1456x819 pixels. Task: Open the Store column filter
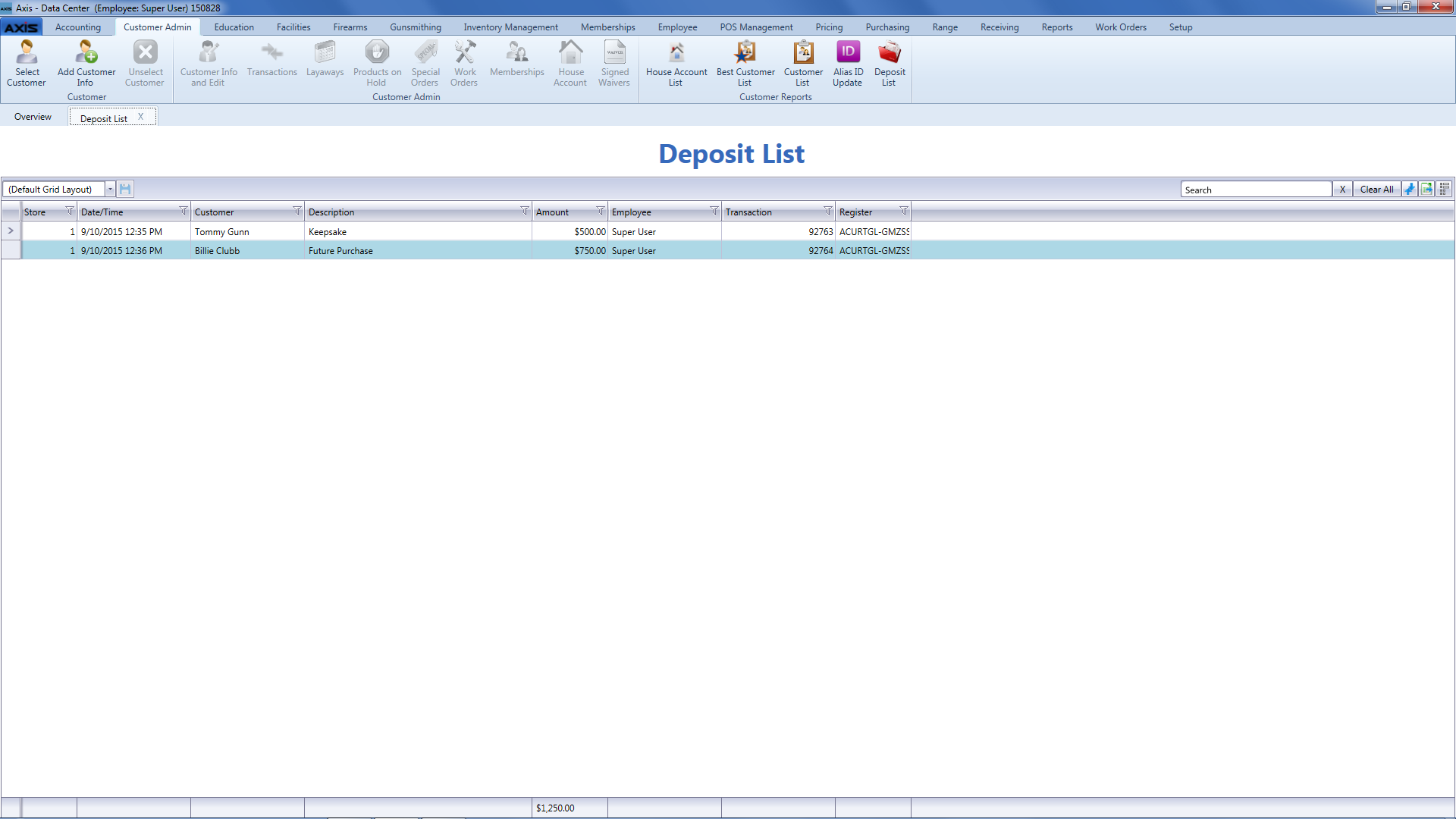[70, 211]
